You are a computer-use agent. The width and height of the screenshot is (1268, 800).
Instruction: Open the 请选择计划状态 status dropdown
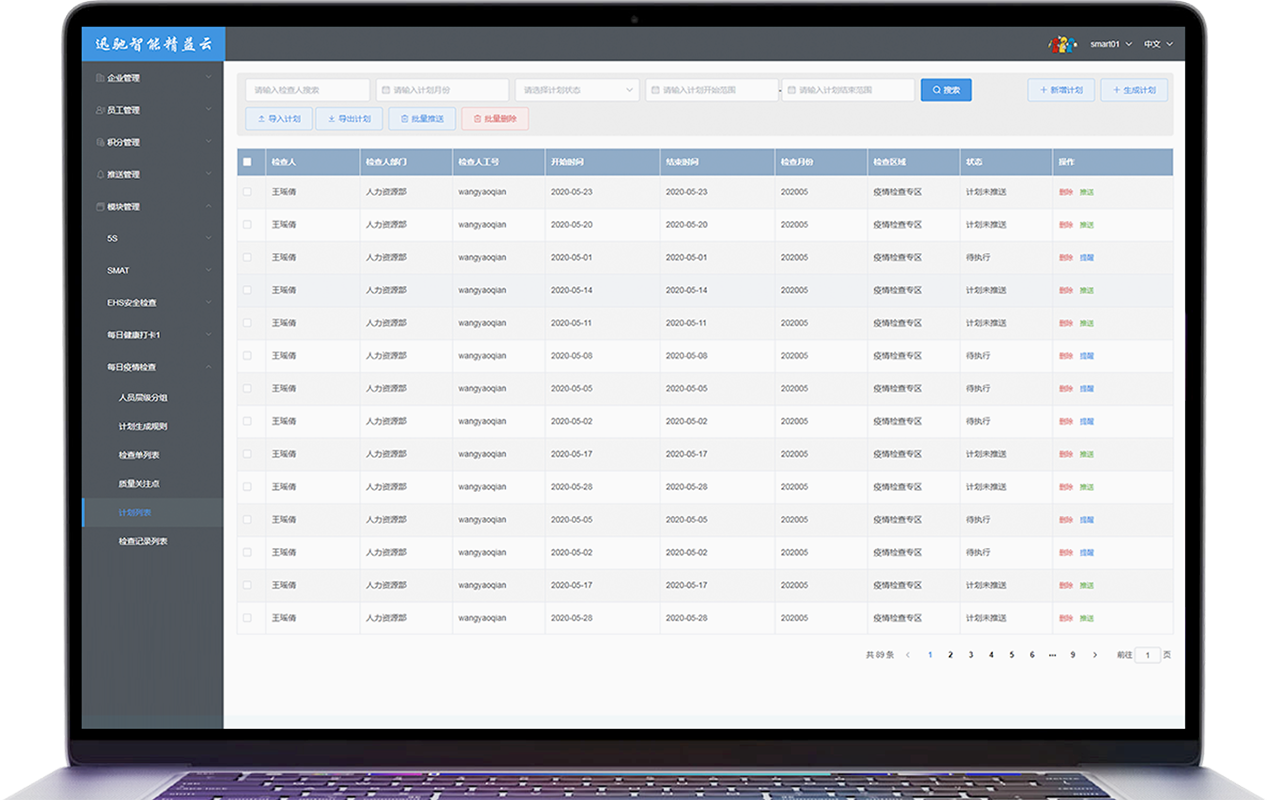(576, 90)
